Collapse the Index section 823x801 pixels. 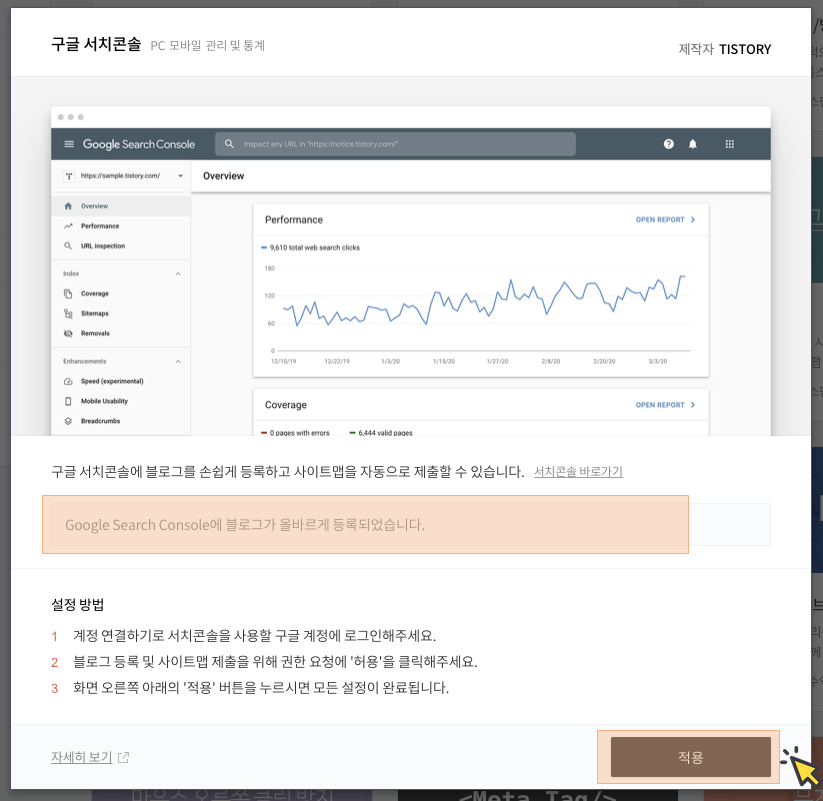(178, 273)
